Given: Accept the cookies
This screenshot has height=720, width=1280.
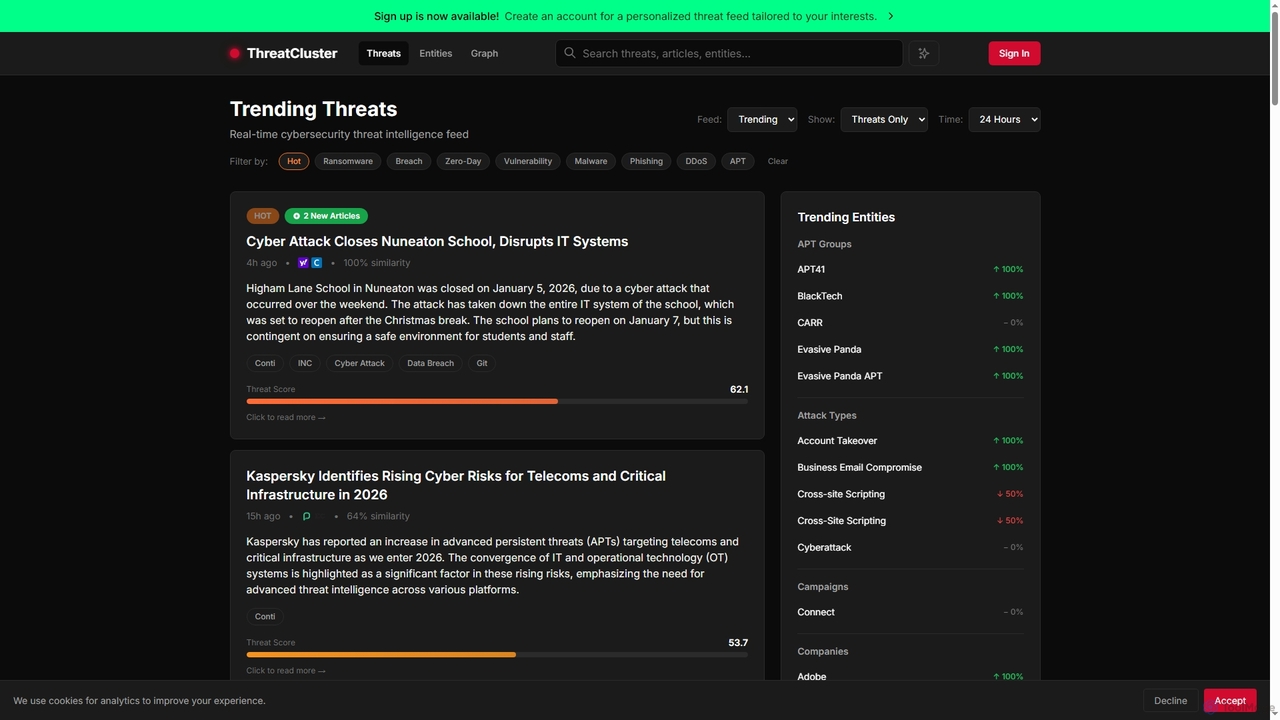Looking at the screenshot, I should coord(1230,701).
